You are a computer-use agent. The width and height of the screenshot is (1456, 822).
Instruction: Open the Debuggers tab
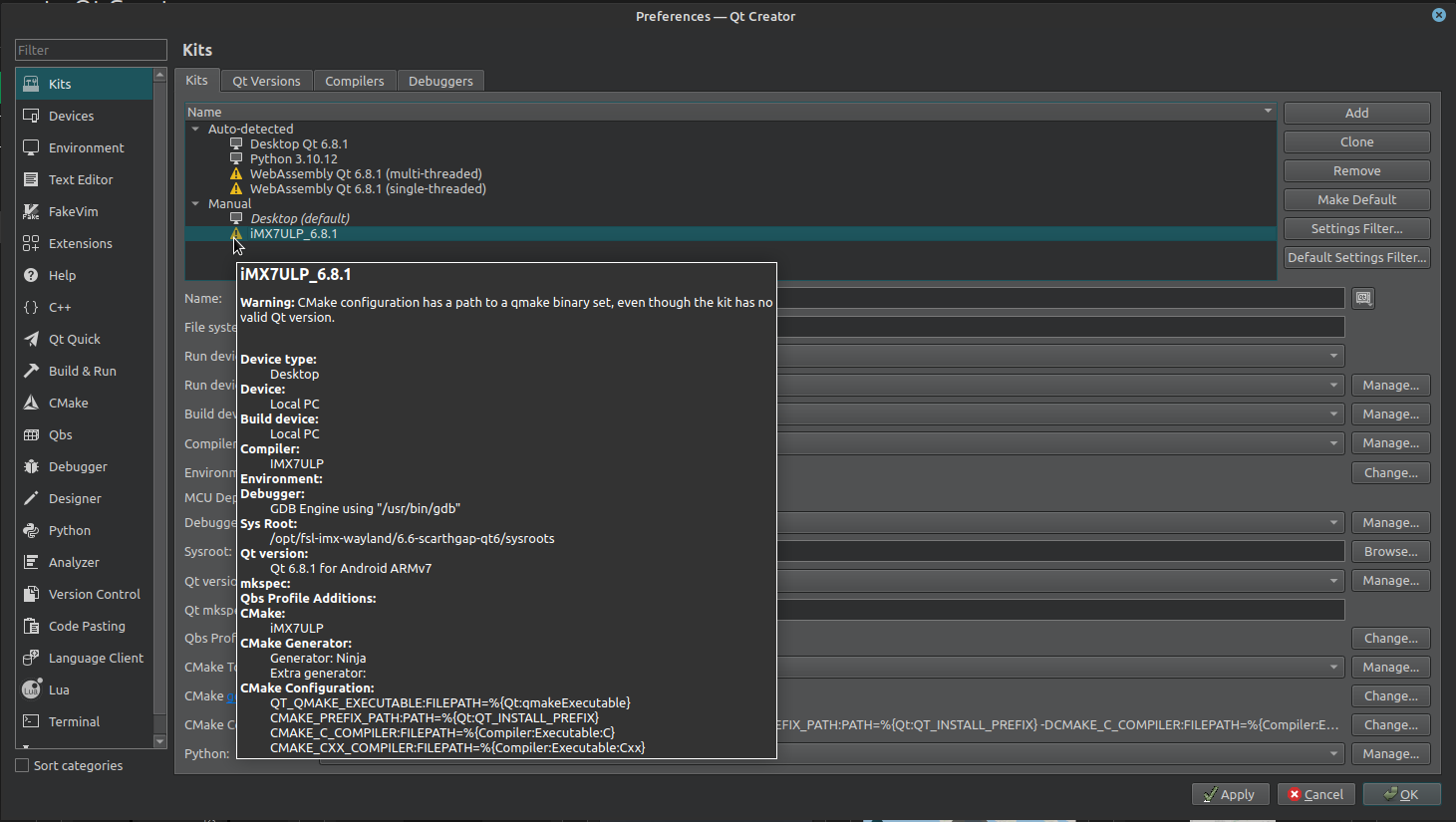[x=440, y=81]
